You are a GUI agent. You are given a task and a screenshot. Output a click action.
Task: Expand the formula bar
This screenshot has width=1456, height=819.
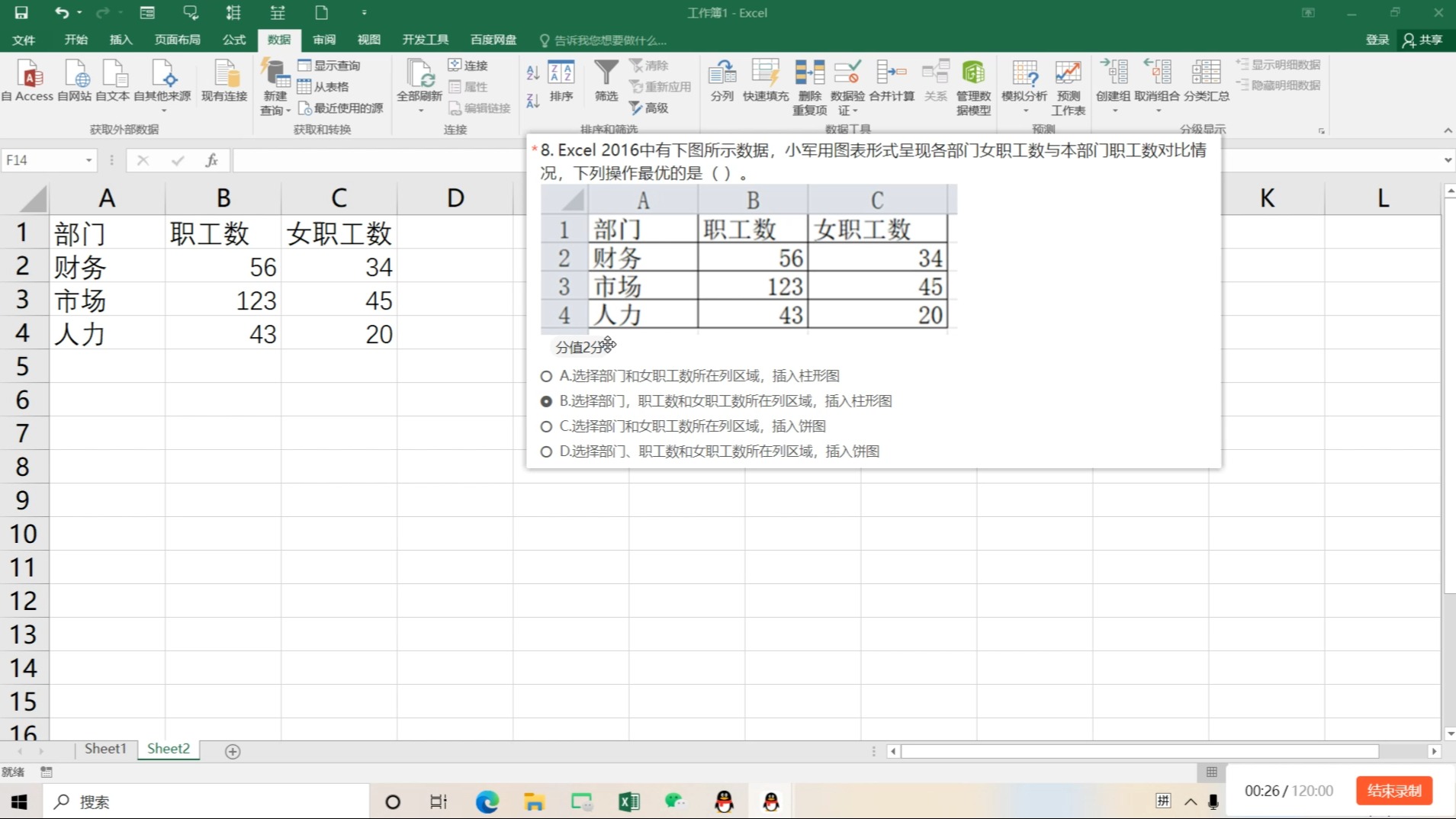point(1448,160)
